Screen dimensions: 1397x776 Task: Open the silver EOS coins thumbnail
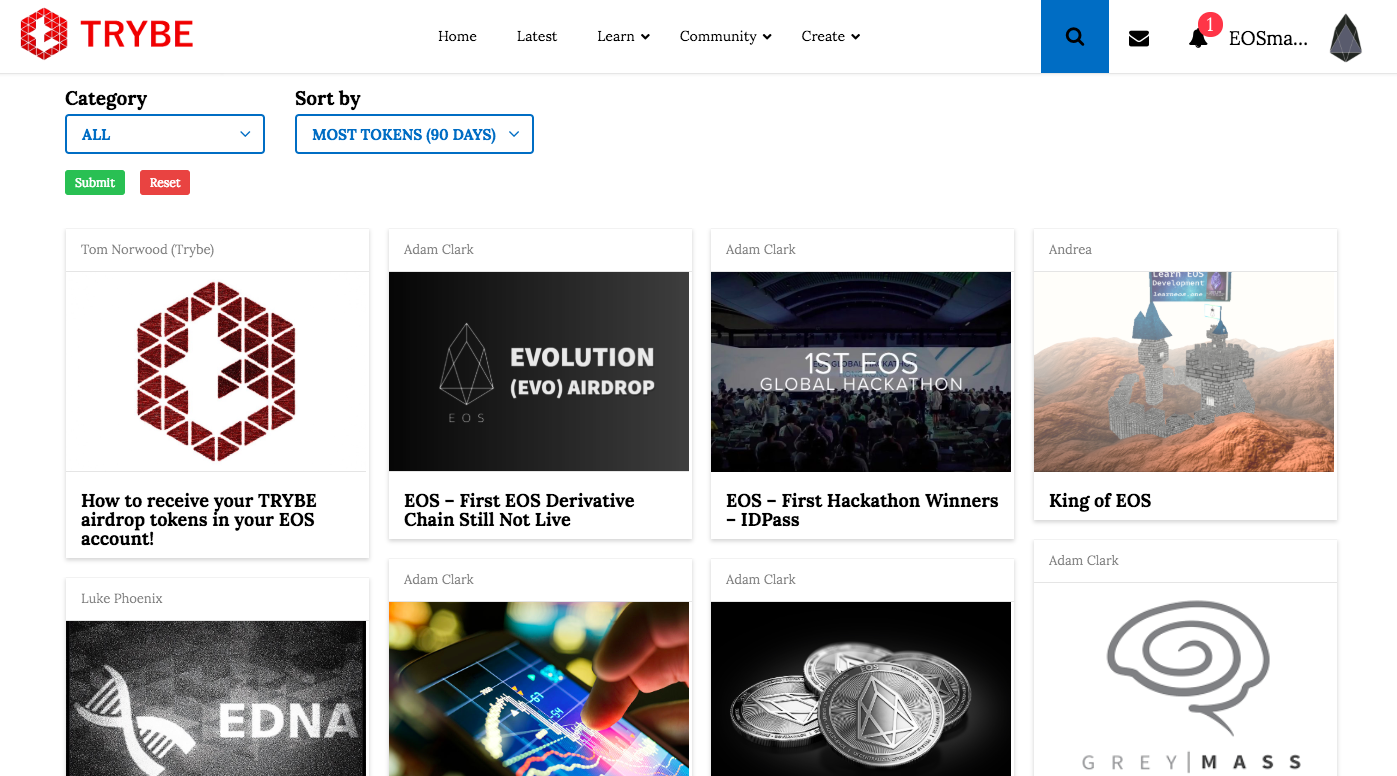[861, 688]
